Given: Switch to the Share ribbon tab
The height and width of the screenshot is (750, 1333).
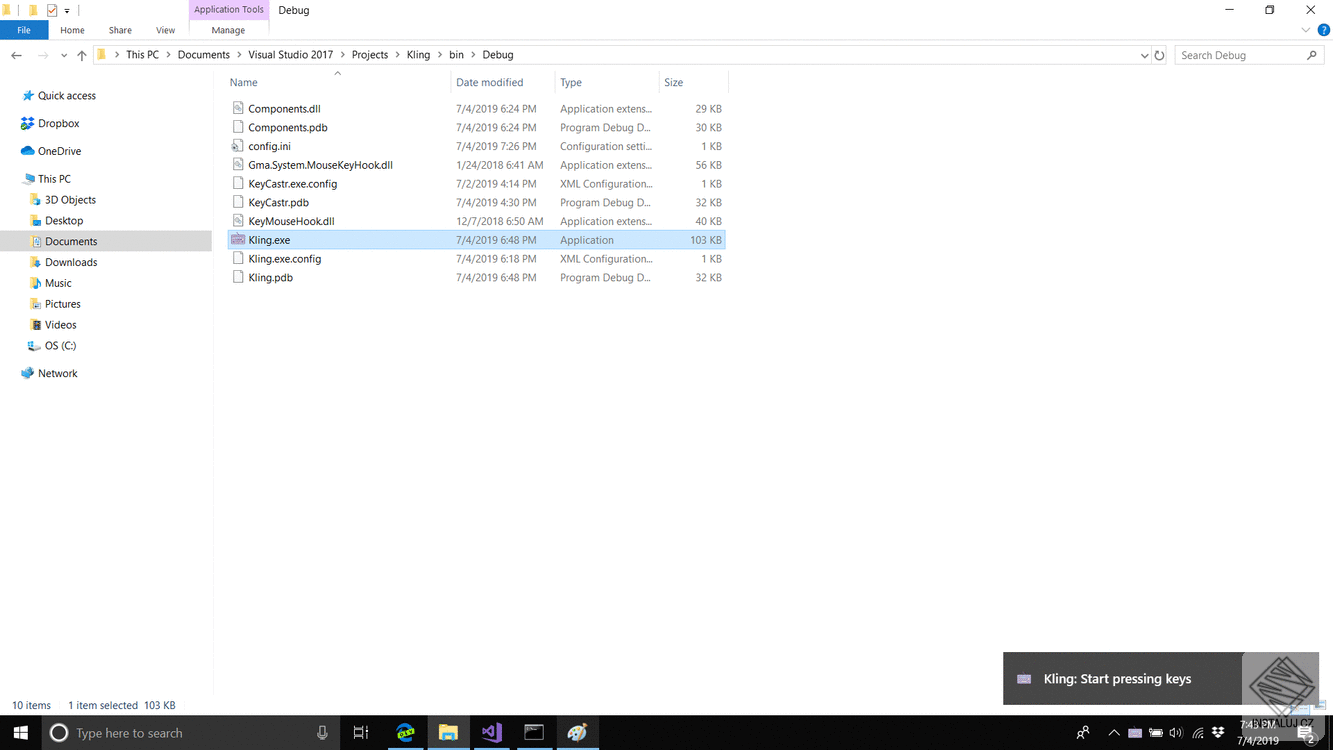Looking at the screenshot, I should point(120,30).
